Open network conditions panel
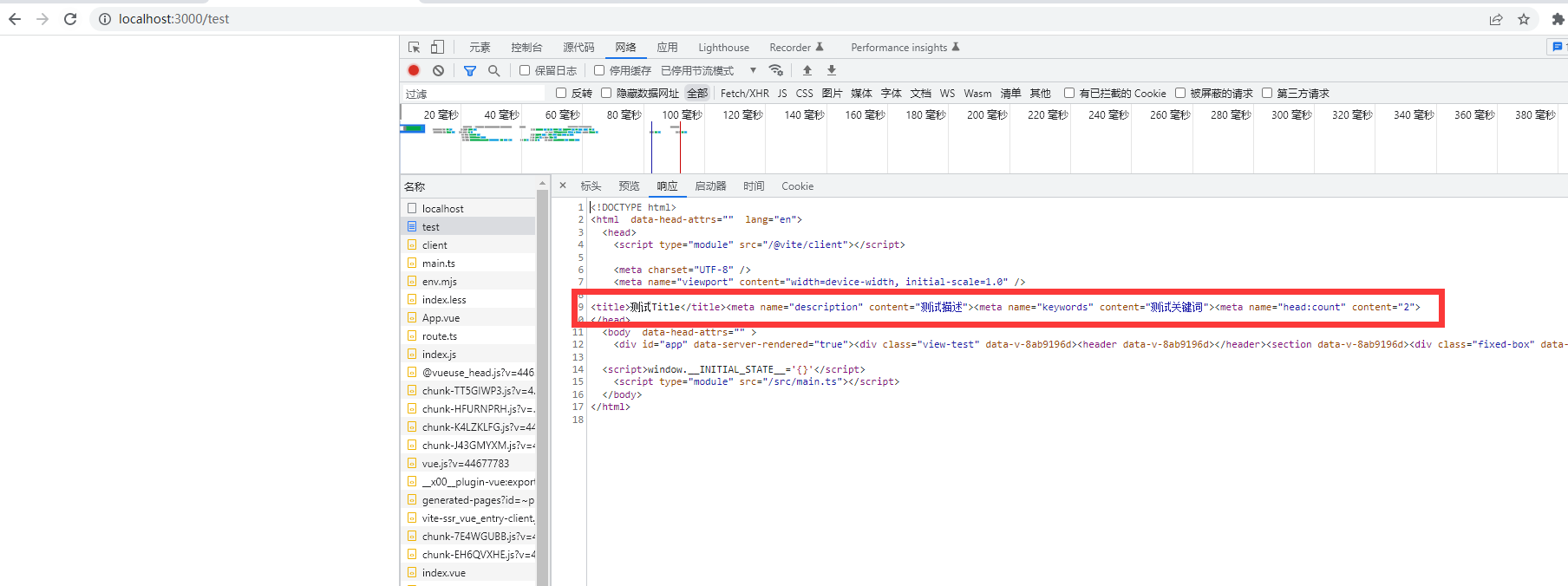 pos(776,70)
